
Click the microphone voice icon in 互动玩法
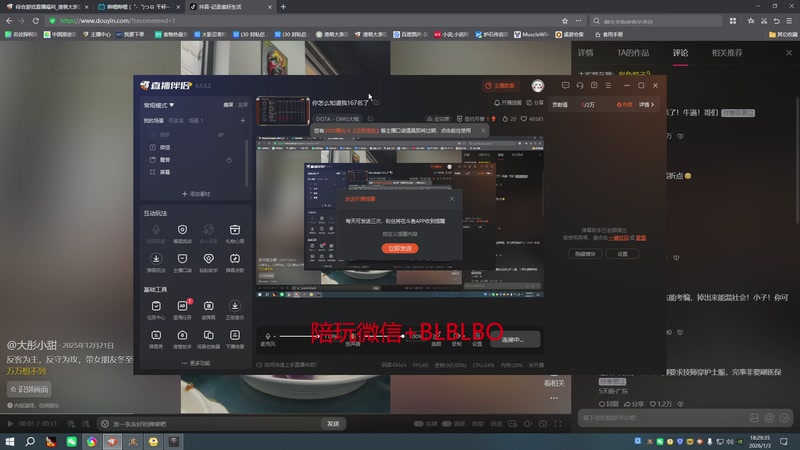pyautogui.click(x=156, y=230)
